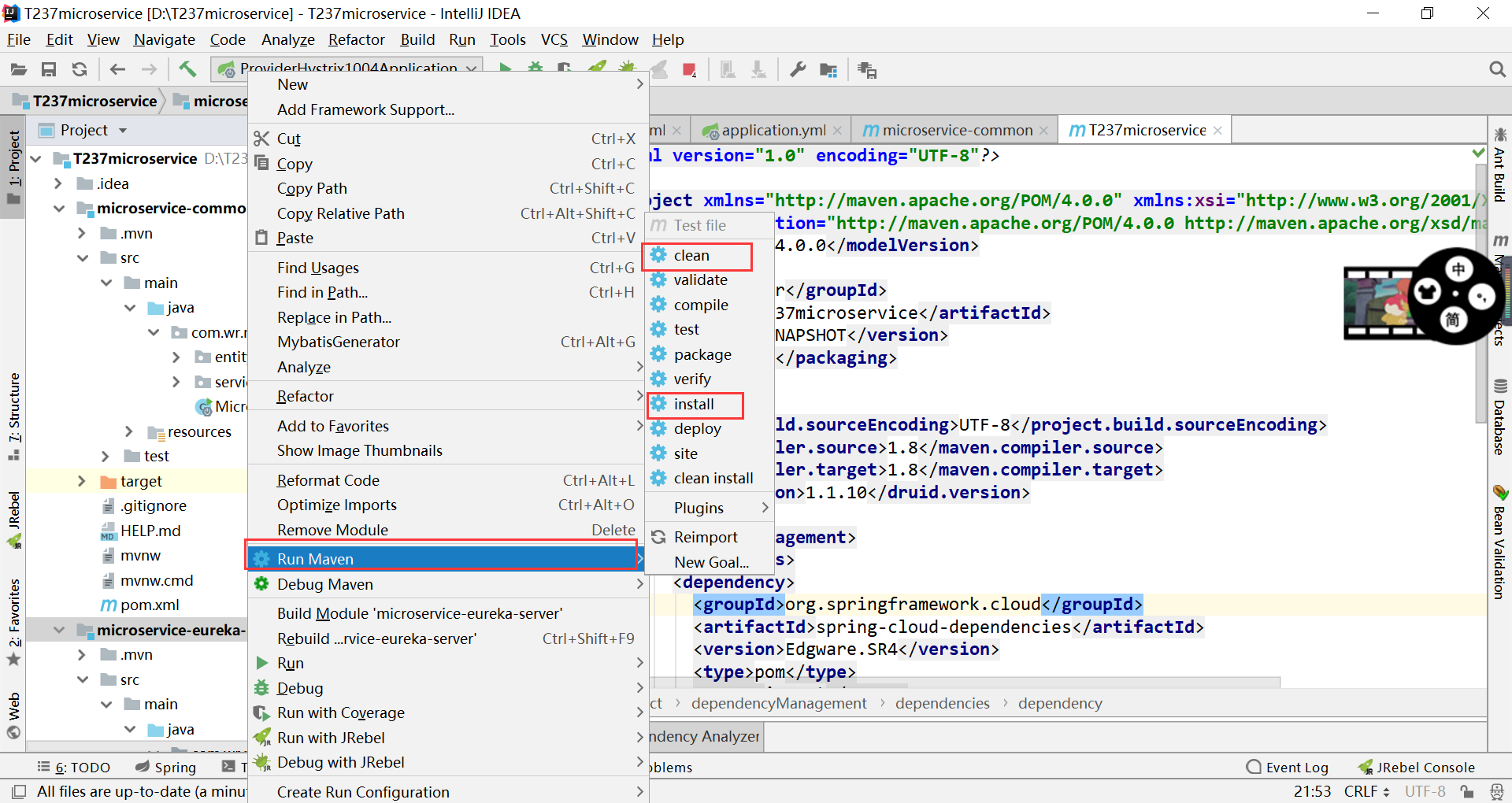Navigate back with the left arrow
Screen dimensions: 1512x803
pyautogui.click(x=118, y=69)
